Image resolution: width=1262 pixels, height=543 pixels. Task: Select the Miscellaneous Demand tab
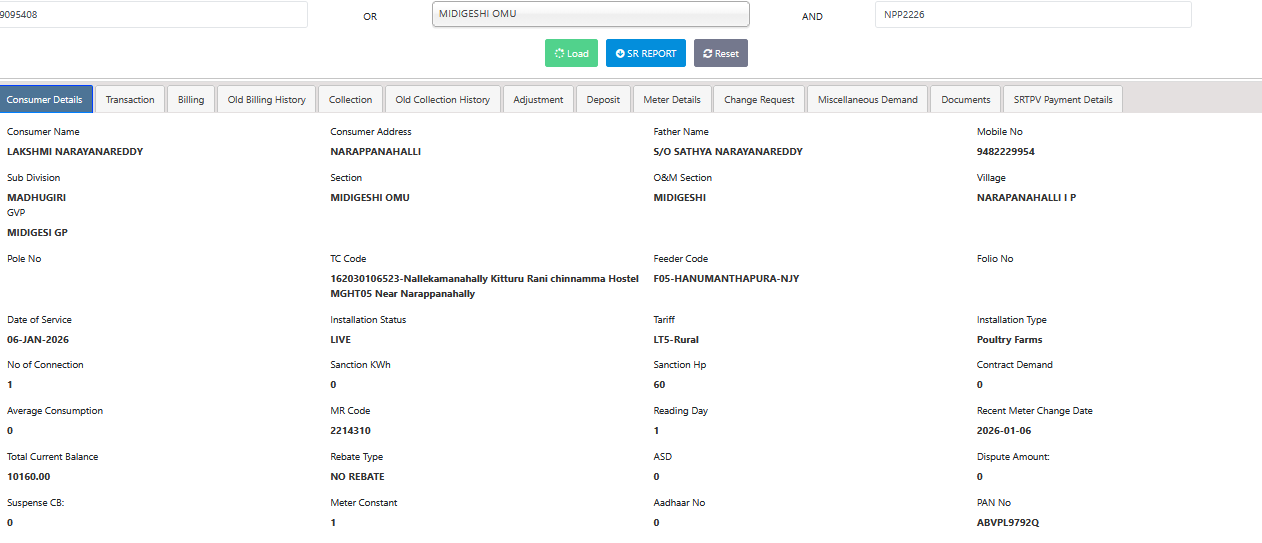click(x=867, y=99)
